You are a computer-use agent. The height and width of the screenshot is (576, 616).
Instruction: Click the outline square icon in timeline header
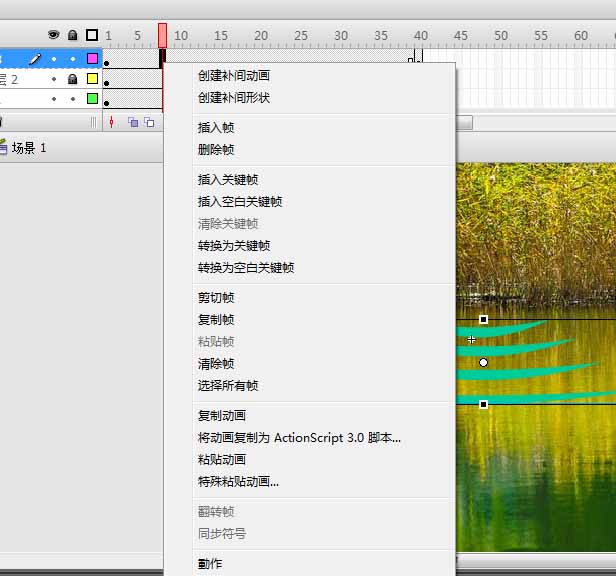tap(92, 35)
